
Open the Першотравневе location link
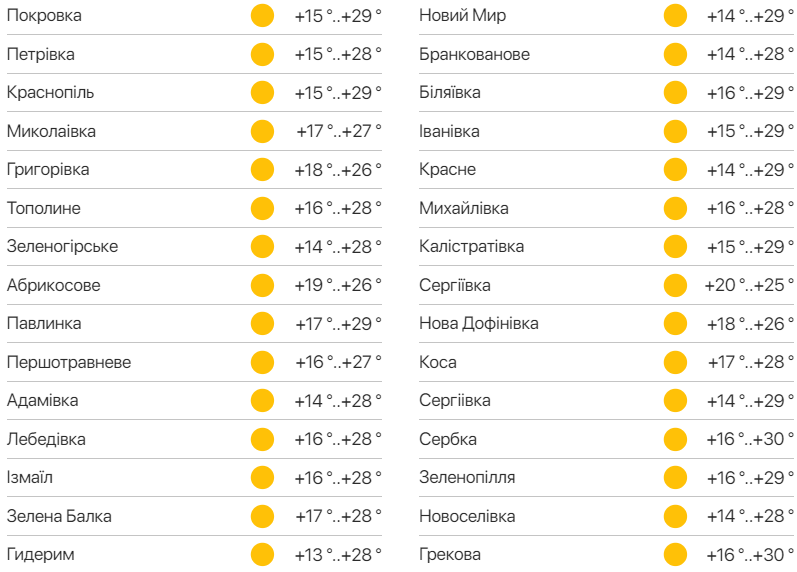click(x=69, y=362)
